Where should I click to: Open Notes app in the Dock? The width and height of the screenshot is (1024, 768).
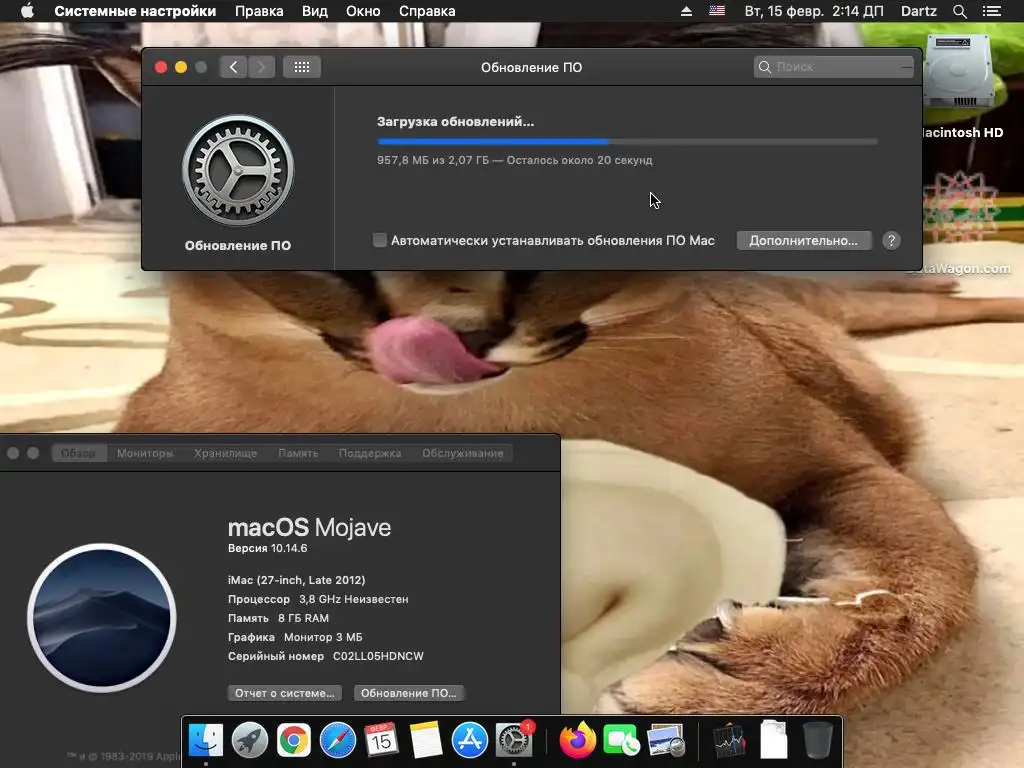426,741
